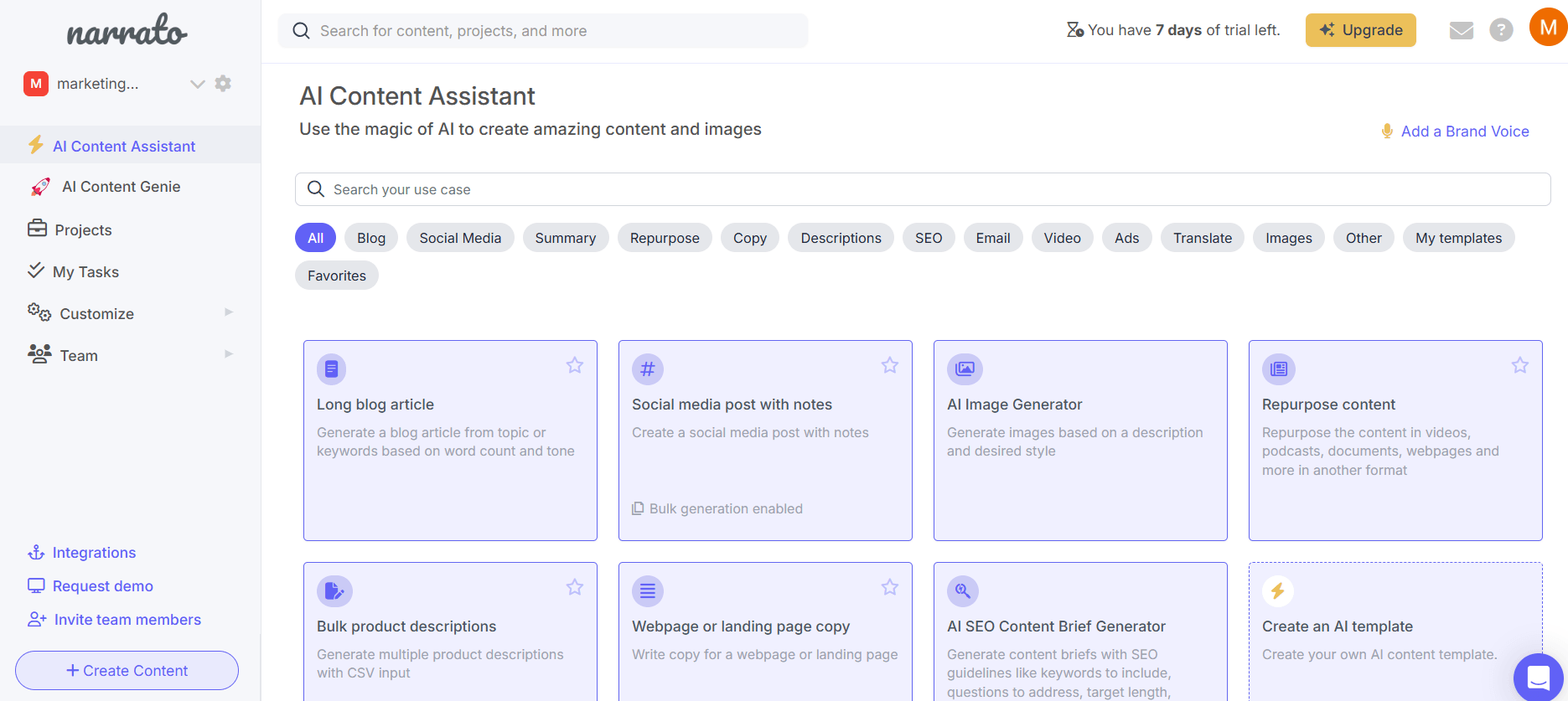Click the Long blog article document icon
This screenshot has width=1568, height=701.
click(332, 369)
